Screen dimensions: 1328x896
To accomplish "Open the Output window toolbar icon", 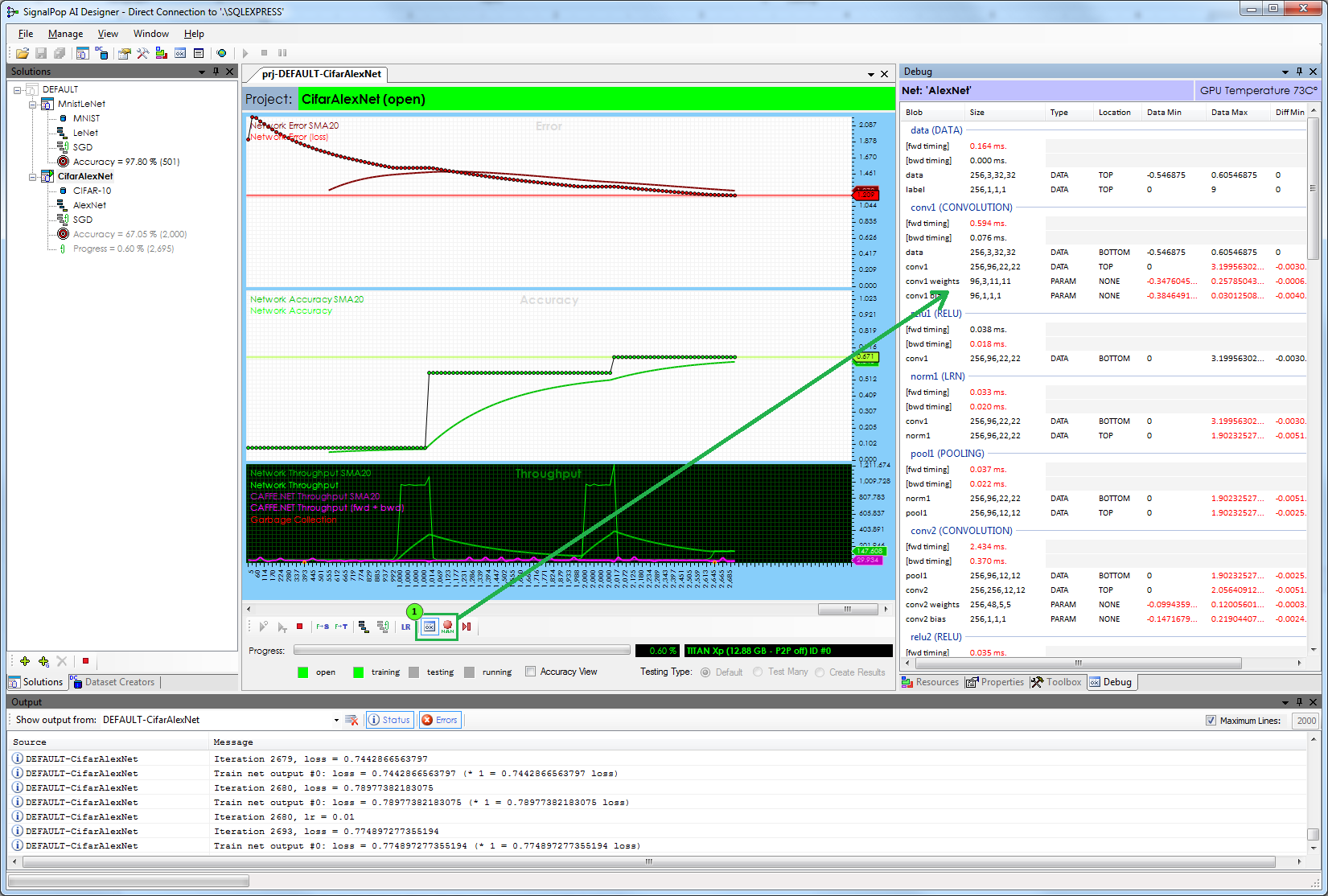I will [199, 53].
